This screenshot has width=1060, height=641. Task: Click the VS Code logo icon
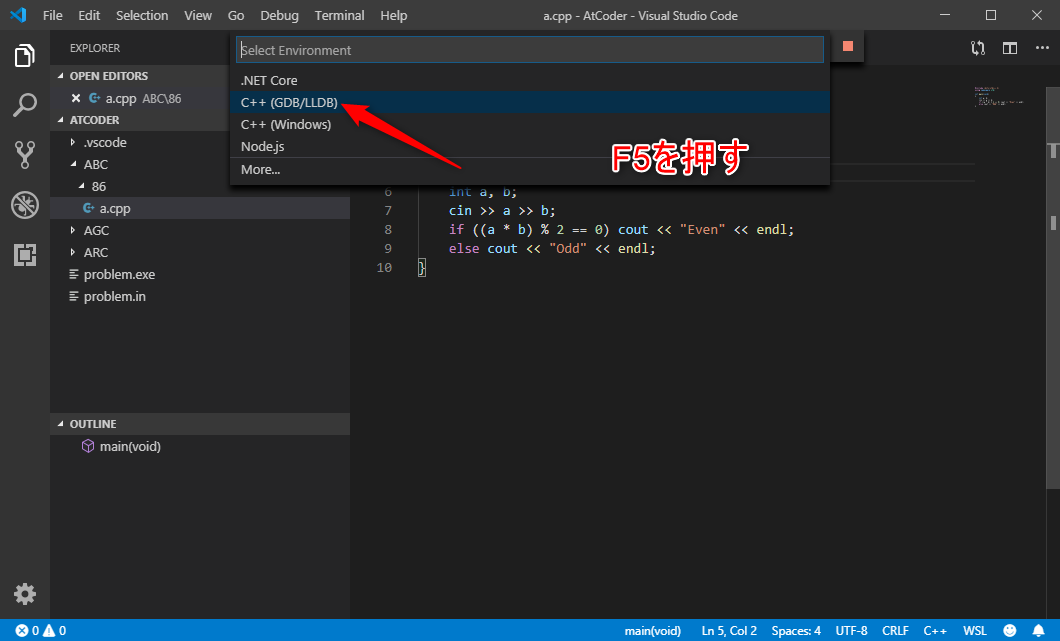[18, 15]
